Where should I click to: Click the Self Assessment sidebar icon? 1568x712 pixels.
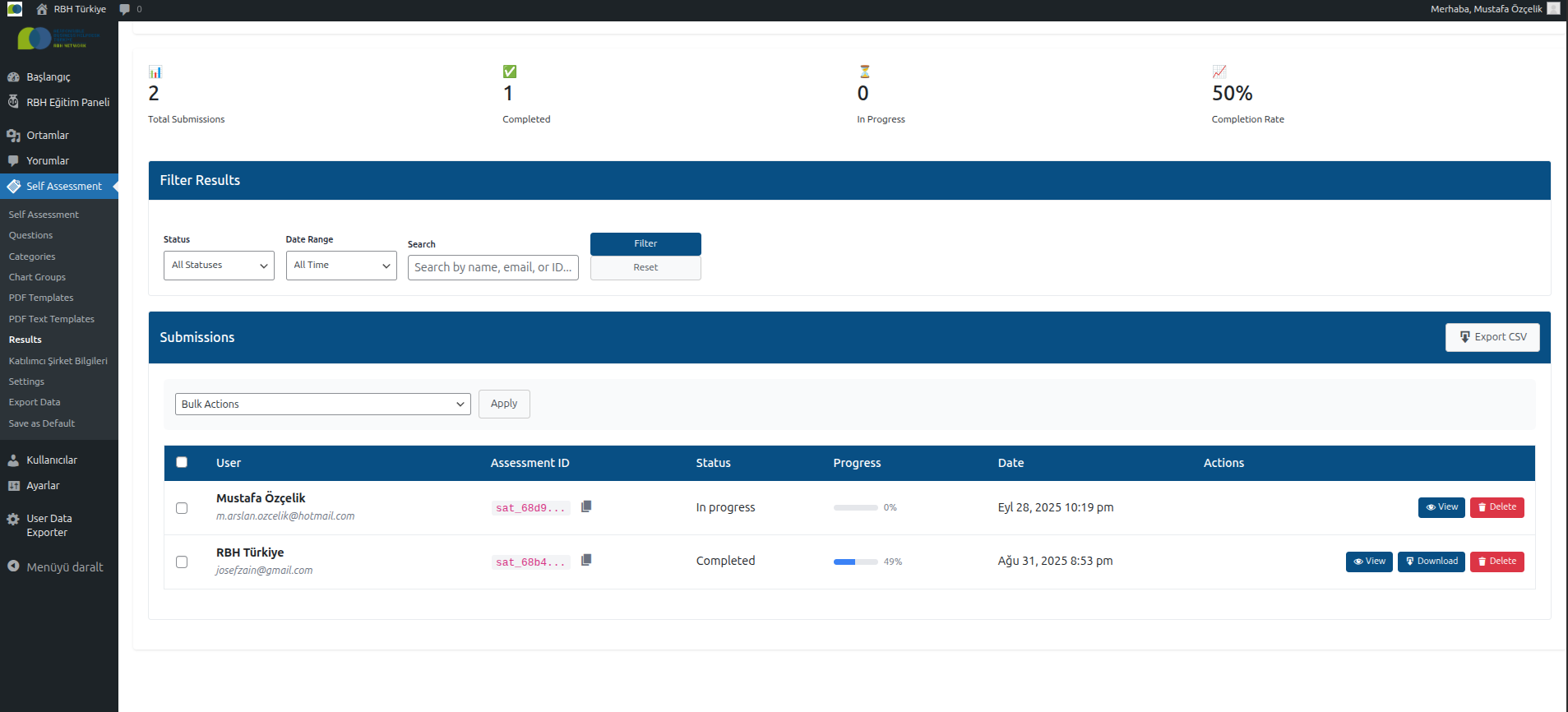(x=13, y=186)
